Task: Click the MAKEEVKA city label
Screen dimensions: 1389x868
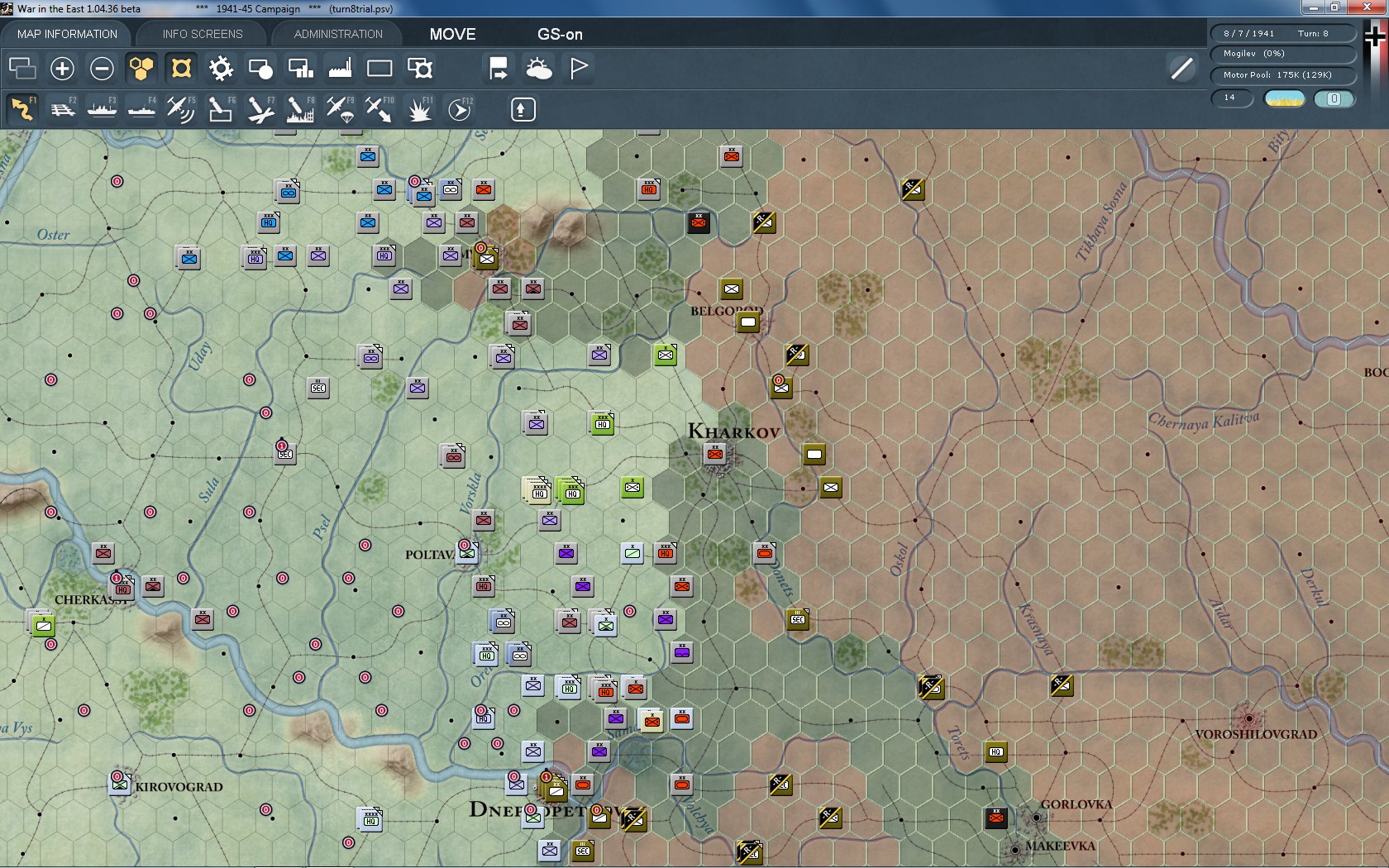Action: point(1060,846)
